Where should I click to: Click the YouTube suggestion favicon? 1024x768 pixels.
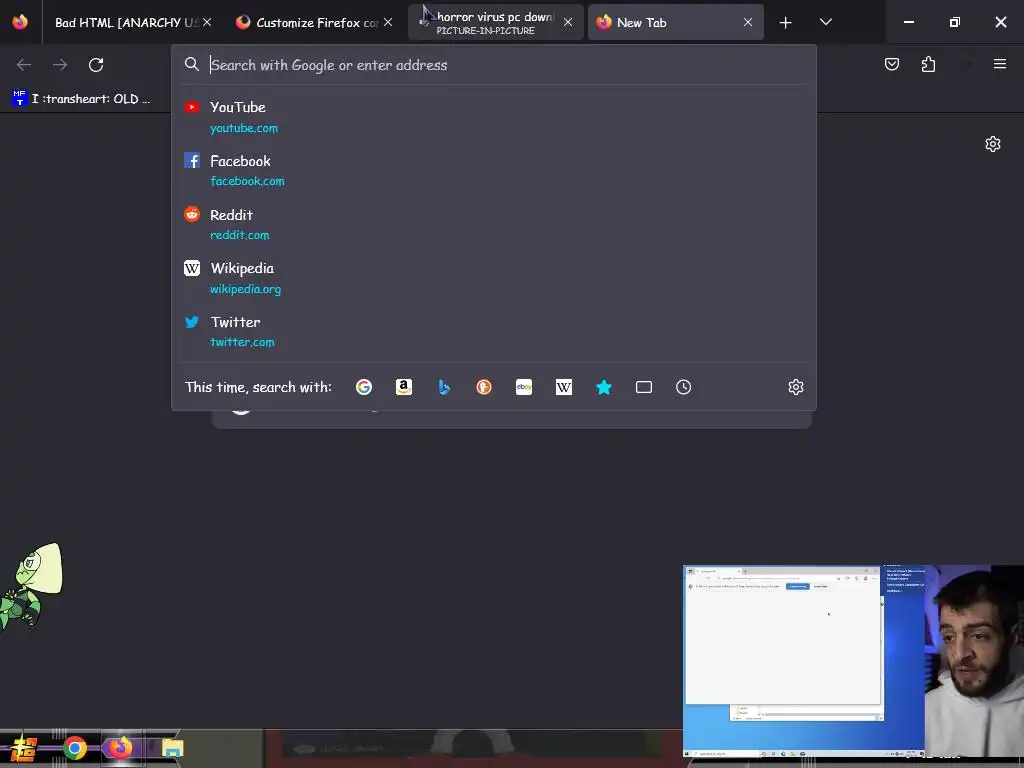pos(191,107)
